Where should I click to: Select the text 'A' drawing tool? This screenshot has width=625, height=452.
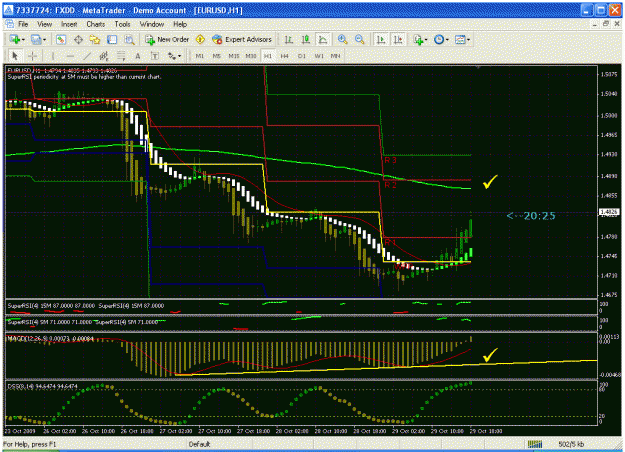pos(138,56)
